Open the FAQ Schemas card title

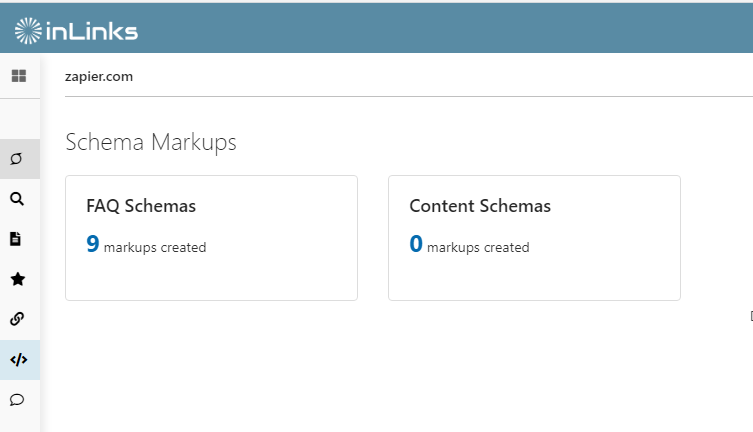pyautogui.click(x=141, y=206)
